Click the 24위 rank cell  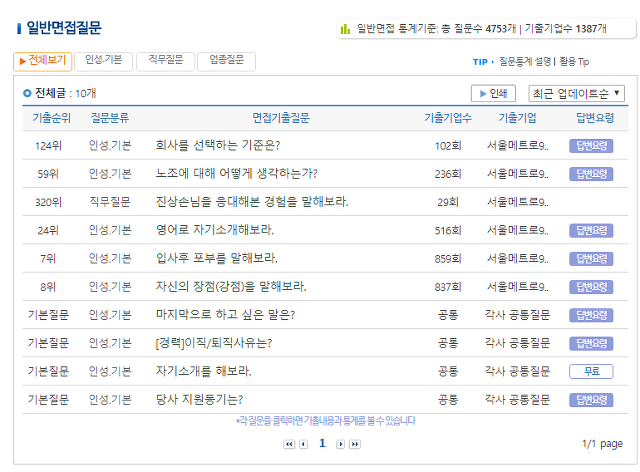pyautogui.click(x=48, y=230)
